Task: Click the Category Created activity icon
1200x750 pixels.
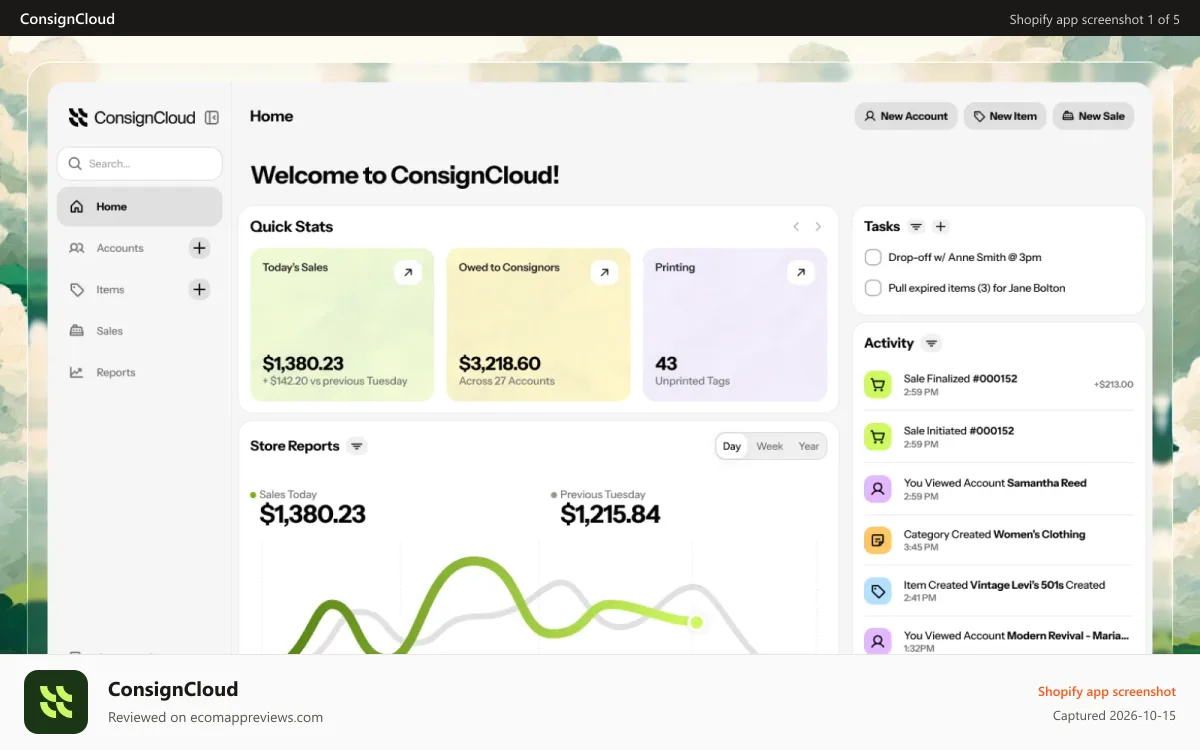Action: point(877,540)
